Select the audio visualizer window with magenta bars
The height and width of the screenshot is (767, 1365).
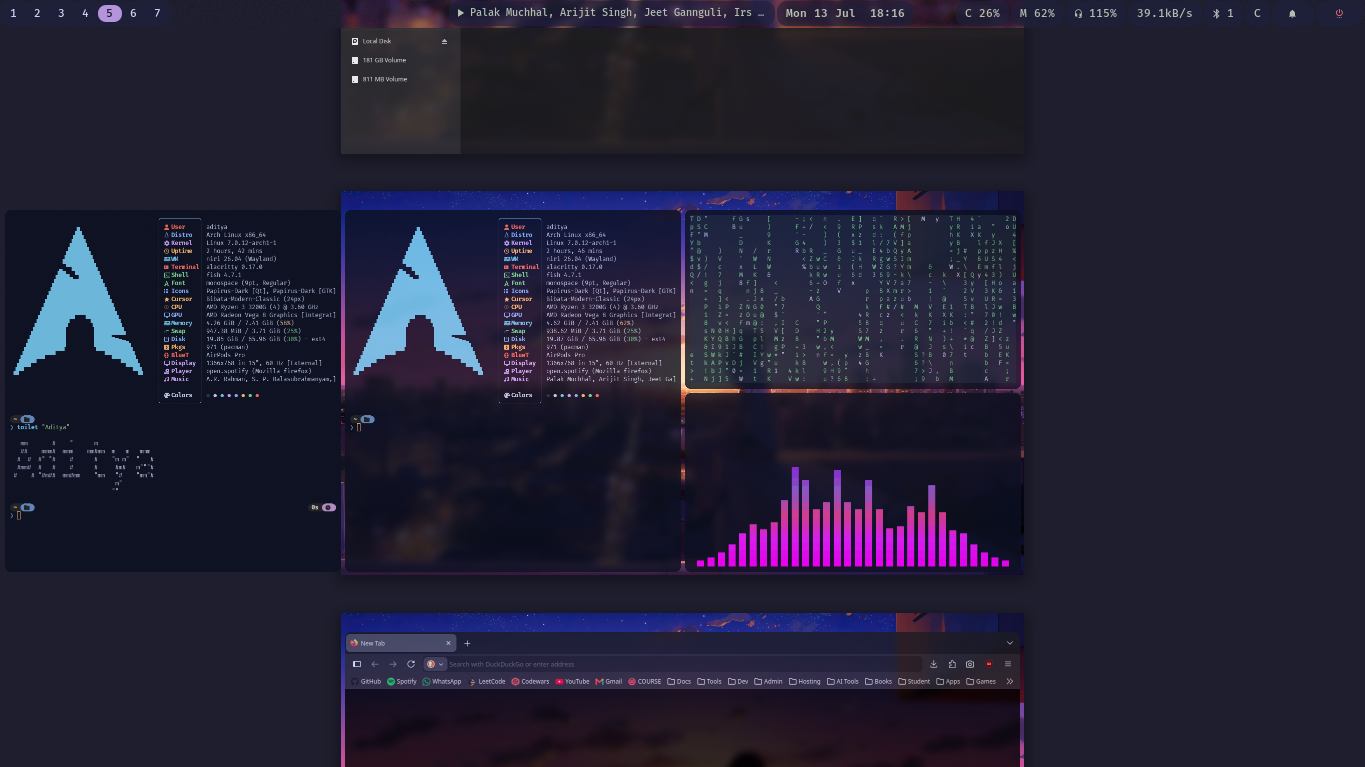pyautogui.click(x=852, y=483)
